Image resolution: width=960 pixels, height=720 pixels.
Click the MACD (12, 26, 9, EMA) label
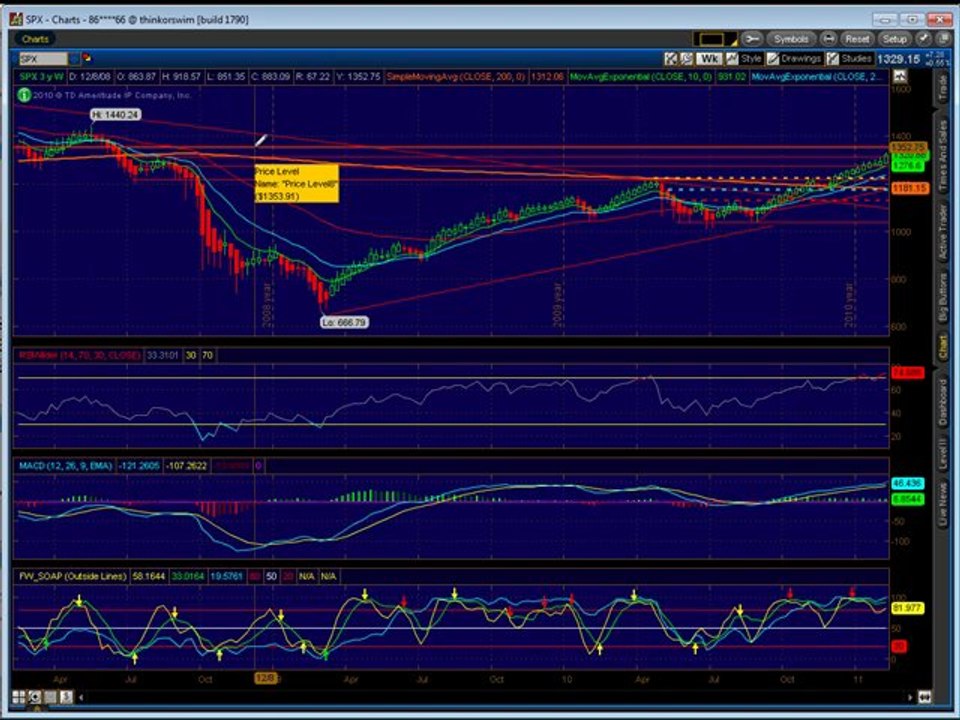(66, 466)
